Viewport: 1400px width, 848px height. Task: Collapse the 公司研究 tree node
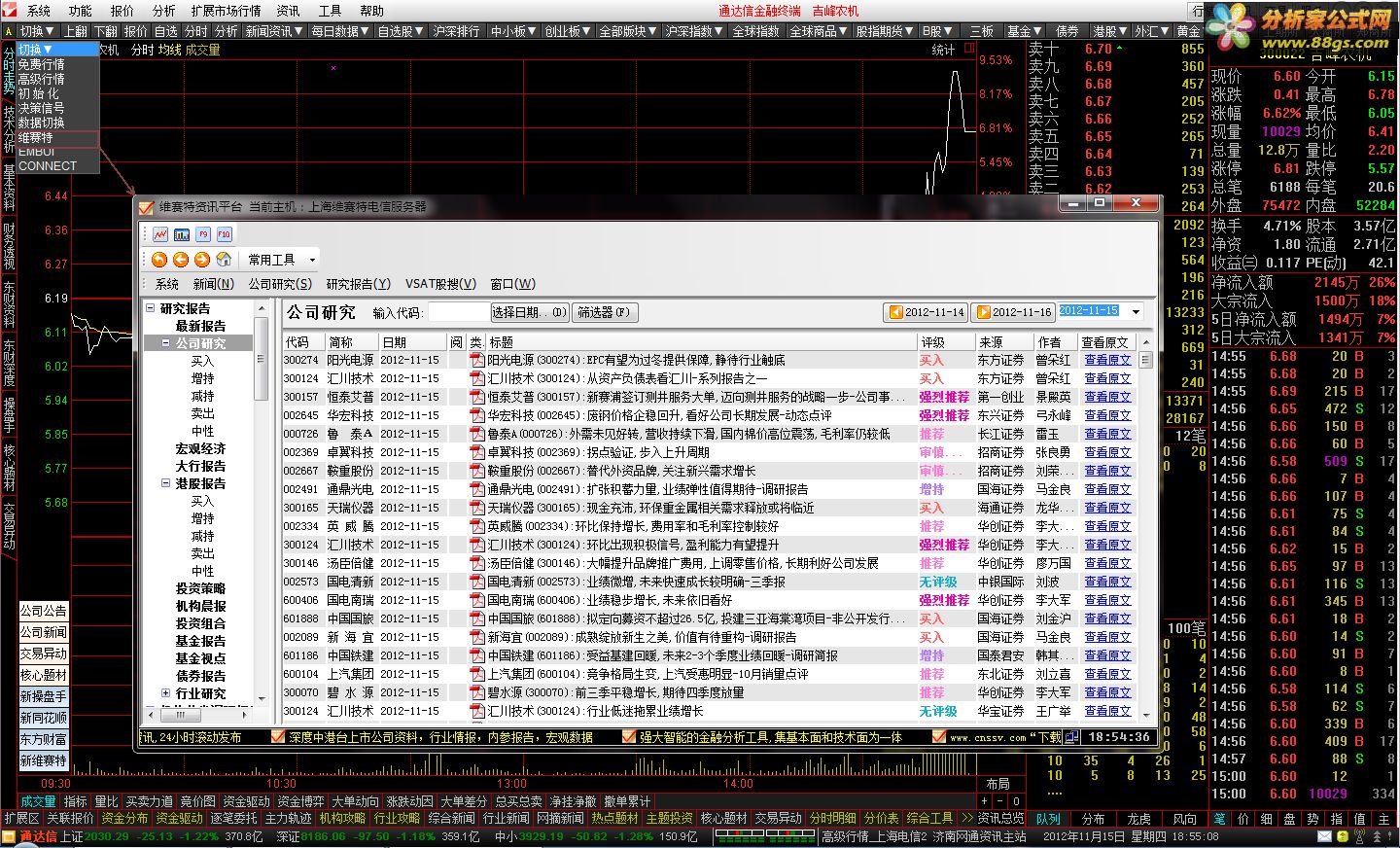(166, 343)
